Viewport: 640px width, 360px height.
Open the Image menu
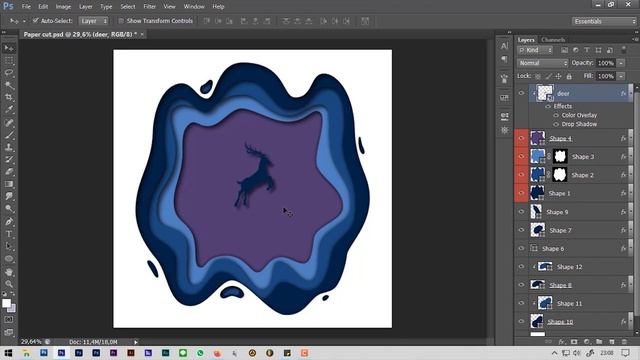63,7
